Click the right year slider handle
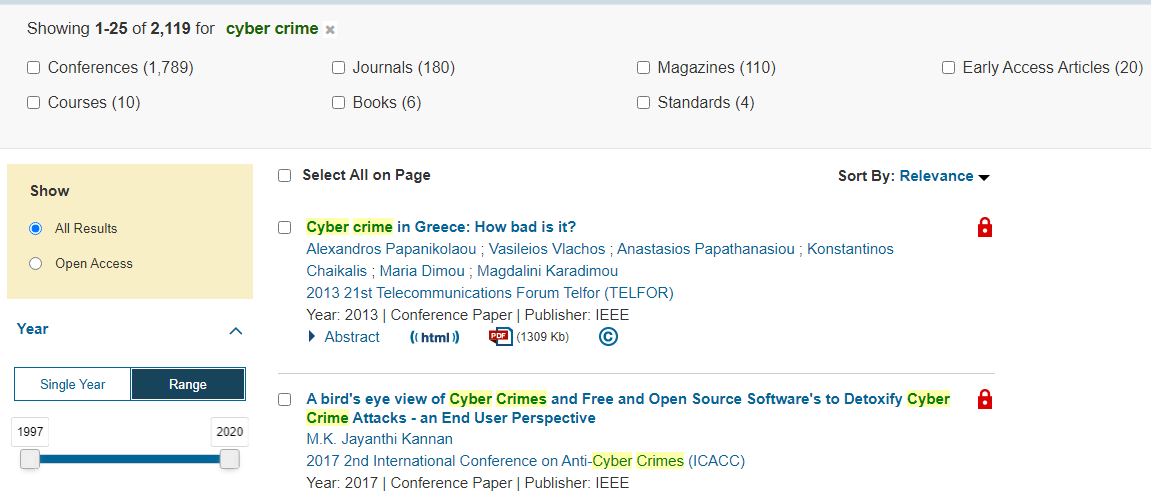 (230, 459)
